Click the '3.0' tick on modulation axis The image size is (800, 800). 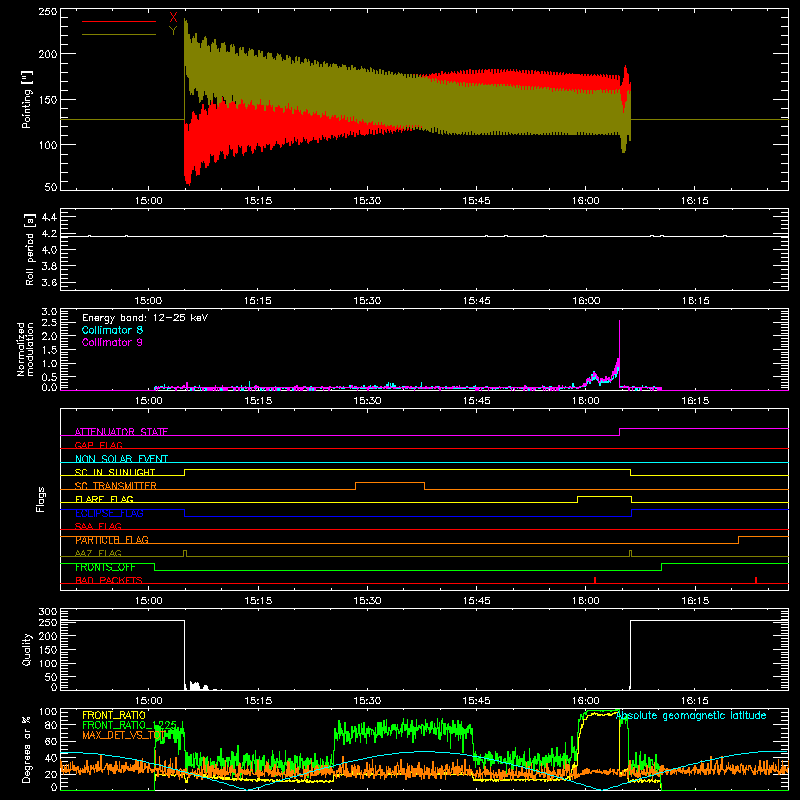click(49, 311)
